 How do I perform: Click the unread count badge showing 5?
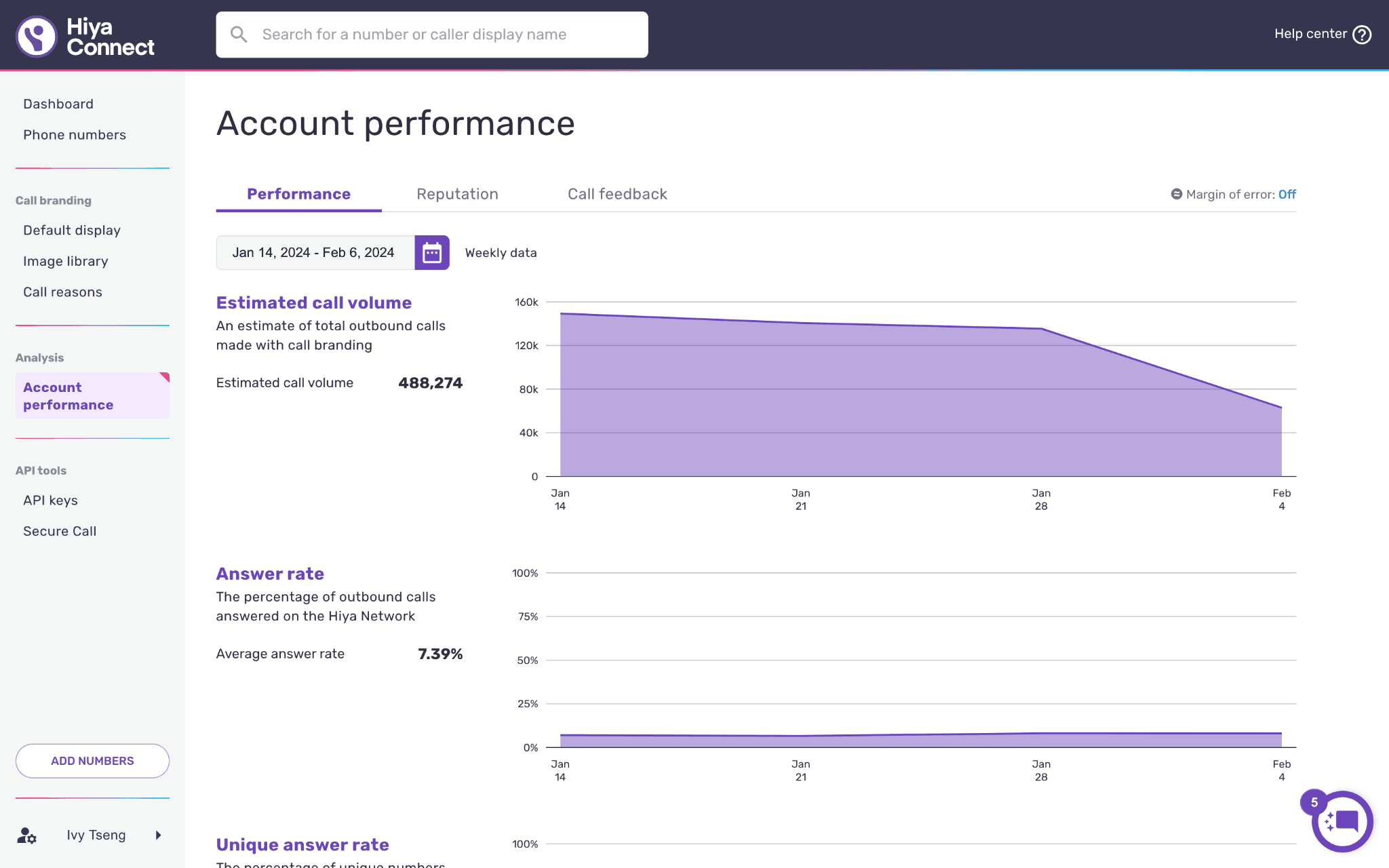click(x=1314, y=803)
